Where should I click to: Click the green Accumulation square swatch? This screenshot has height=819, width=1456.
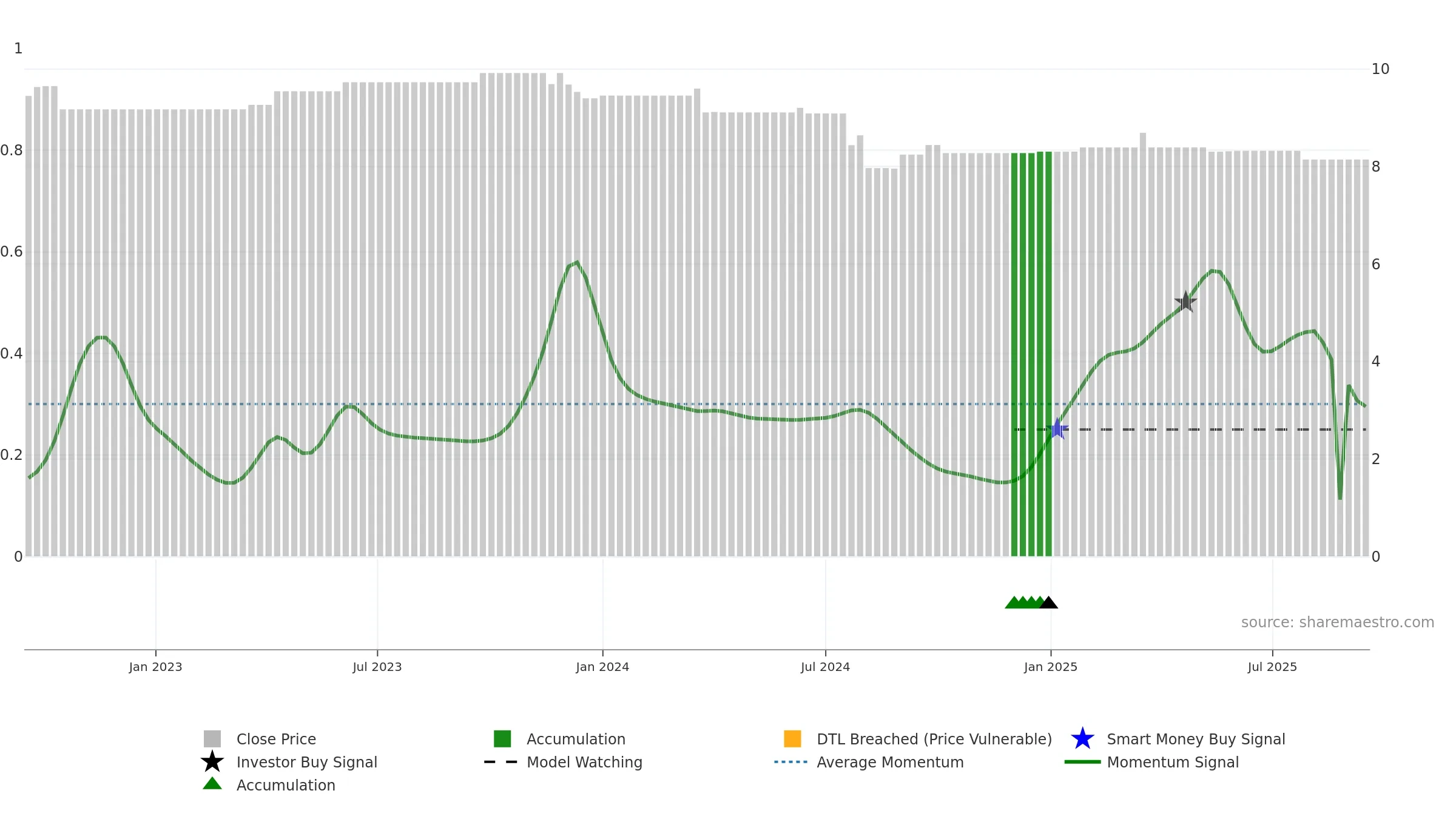click(x=502, y=738)
